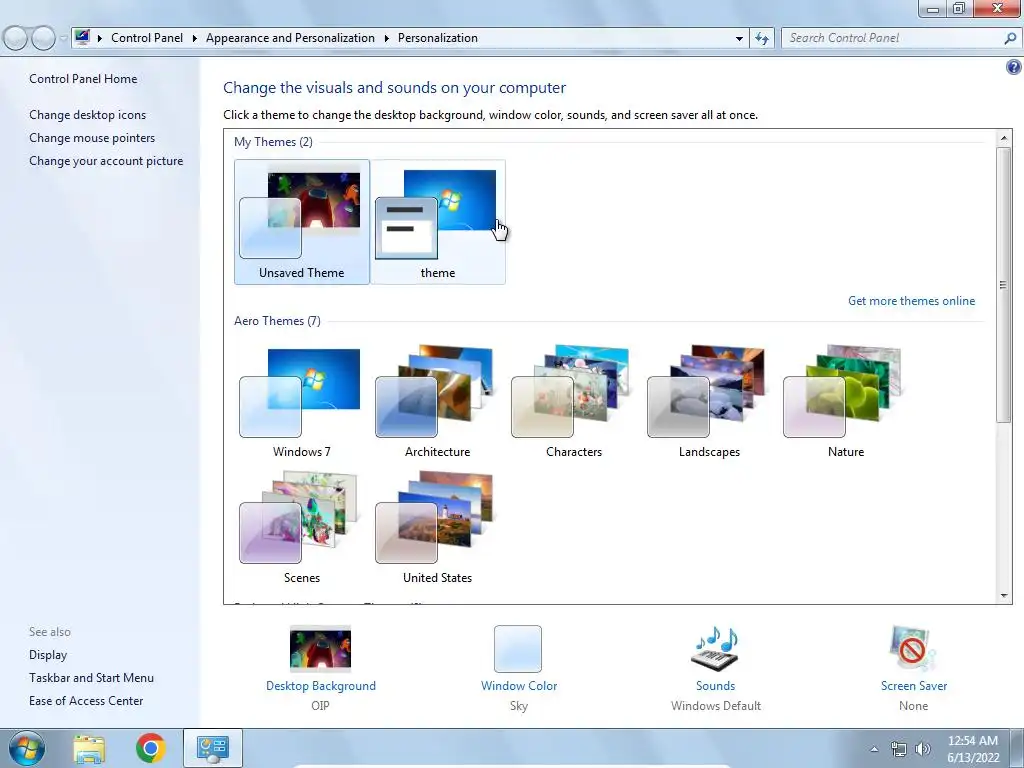This screenshot has width=1024, height=768.
Task: Click theme list scrollbar down arrow
Action: click(1004, 596)
